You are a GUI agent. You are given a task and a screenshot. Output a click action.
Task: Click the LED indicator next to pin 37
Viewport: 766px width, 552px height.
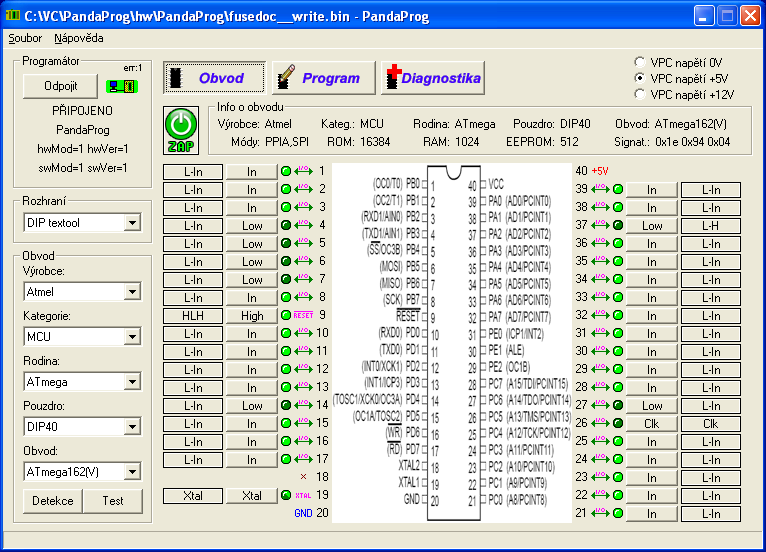[617, 225]
